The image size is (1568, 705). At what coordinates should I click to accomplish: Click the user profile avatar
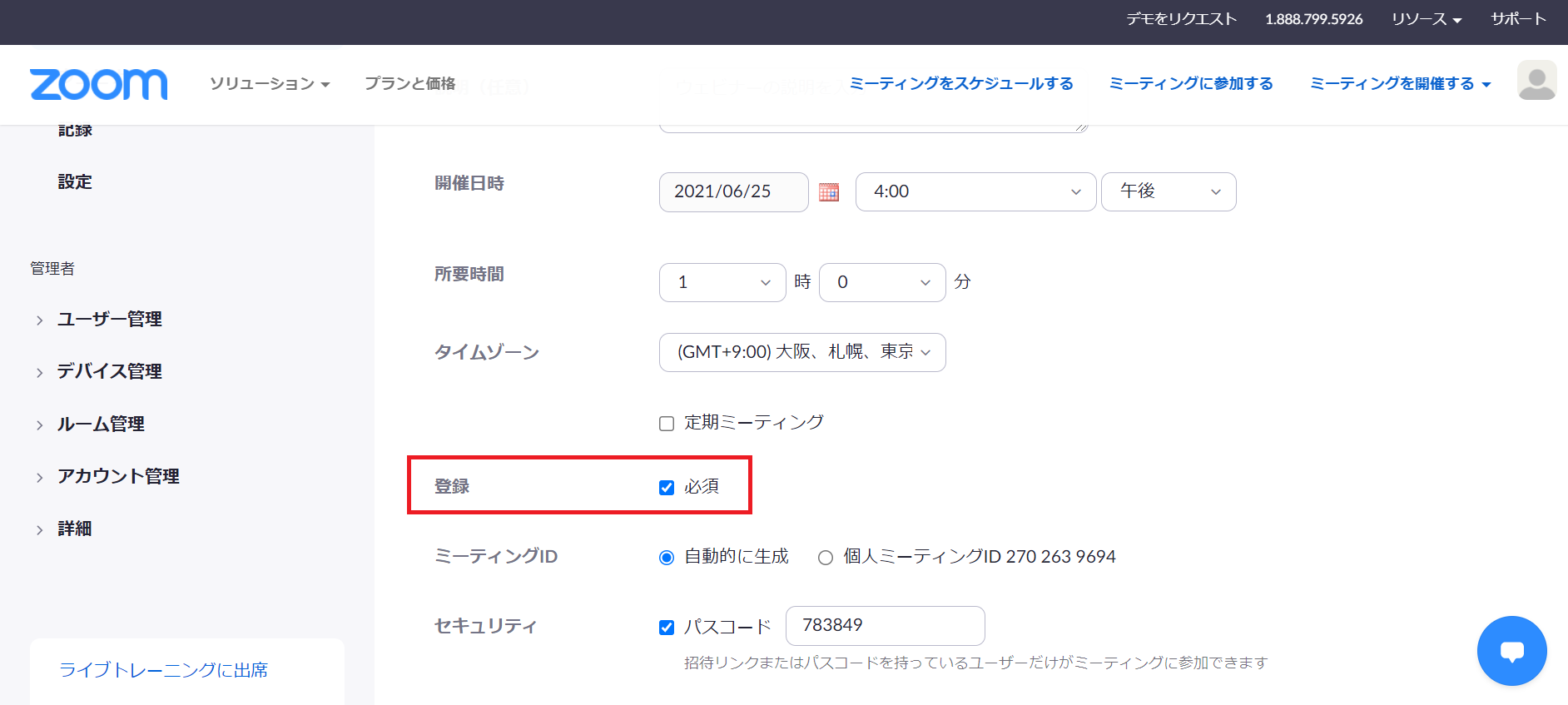(x=1536, y=81)
